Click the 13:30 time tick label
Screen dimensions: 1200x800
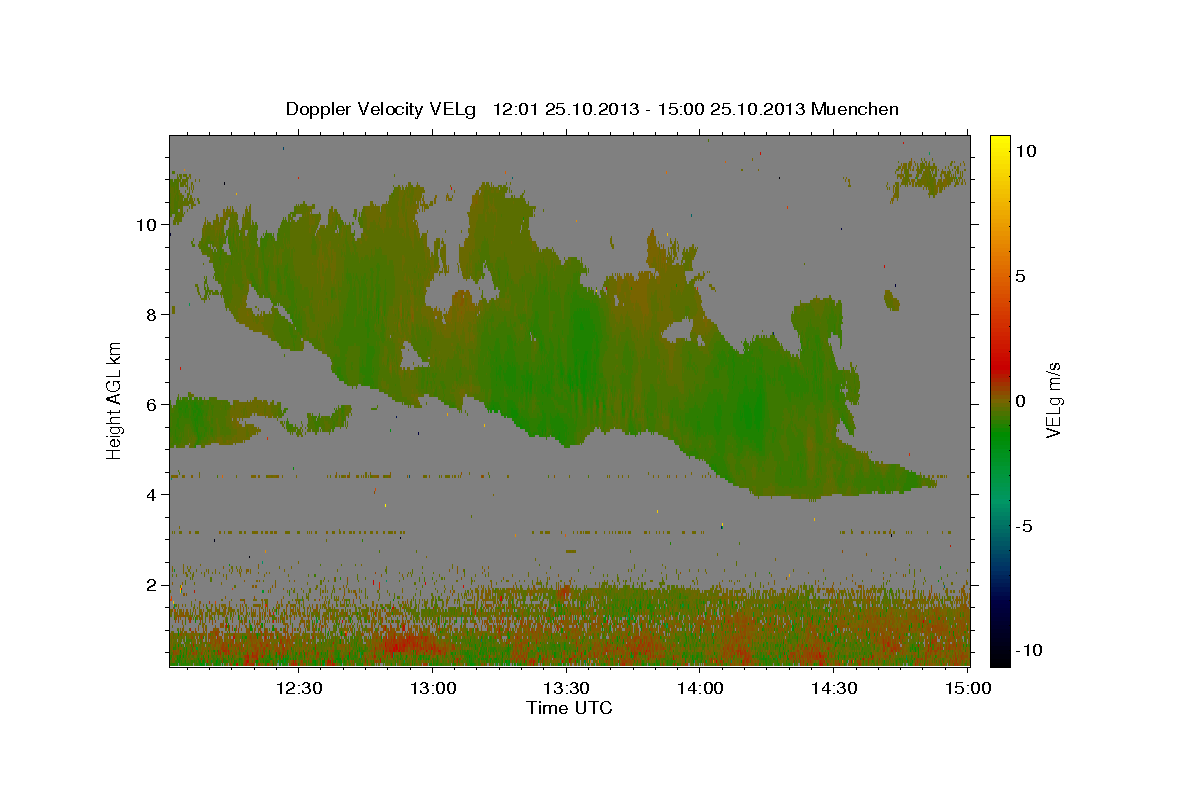point(566,688)
